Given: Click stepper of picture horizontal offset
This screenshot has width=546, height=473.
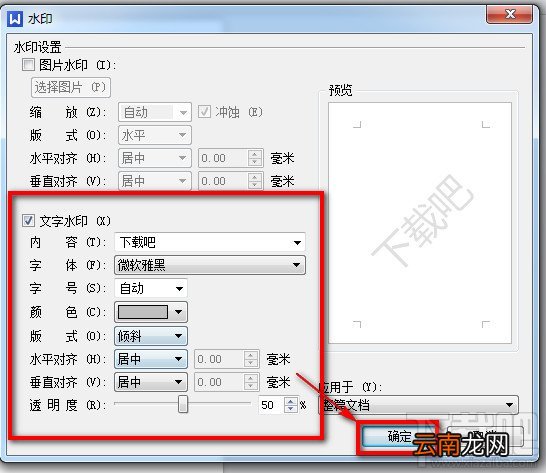Looking at the screenshot, I should 255,158.
